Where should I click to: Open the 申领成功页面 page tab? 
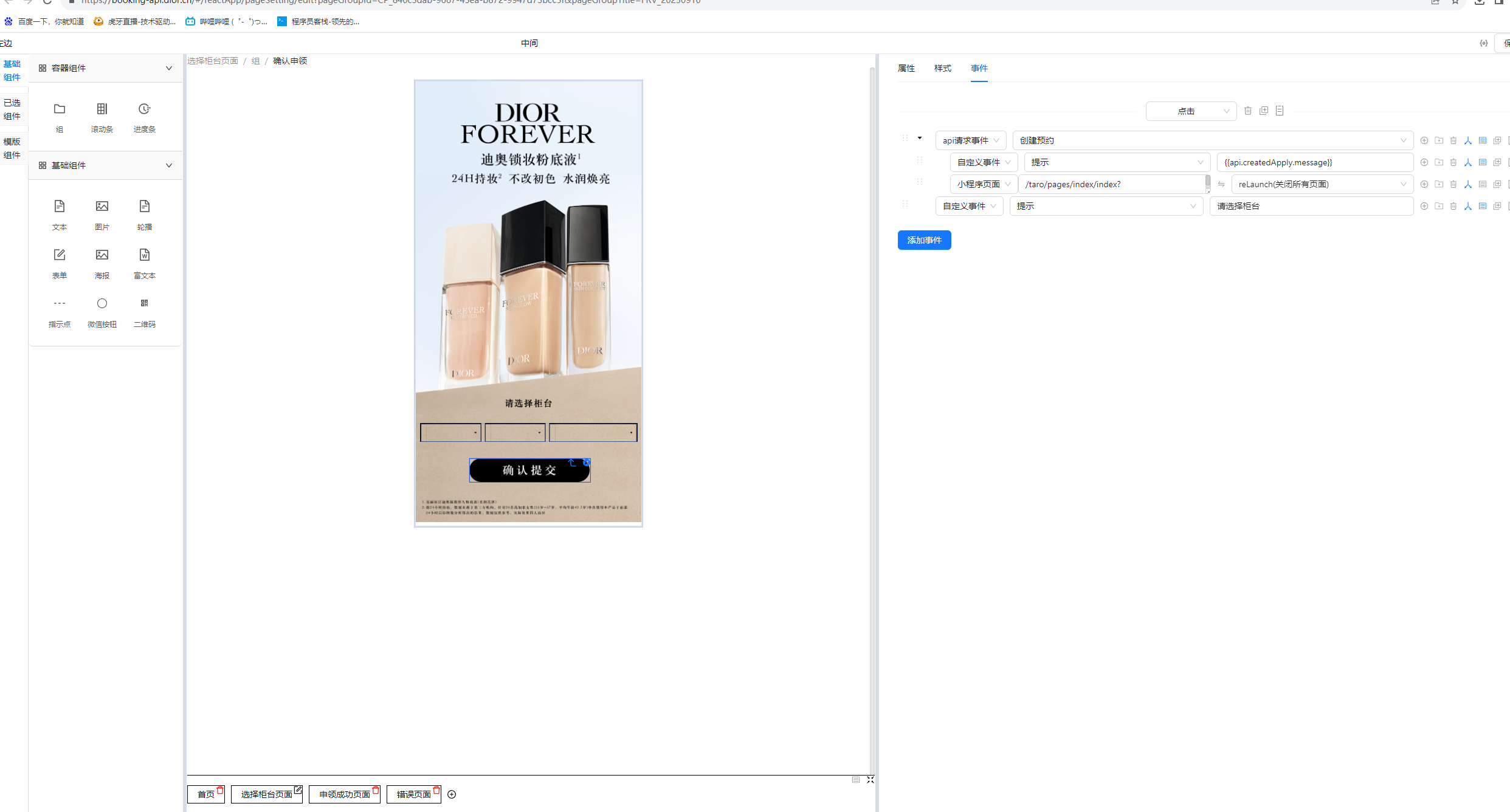coord(345,794)
